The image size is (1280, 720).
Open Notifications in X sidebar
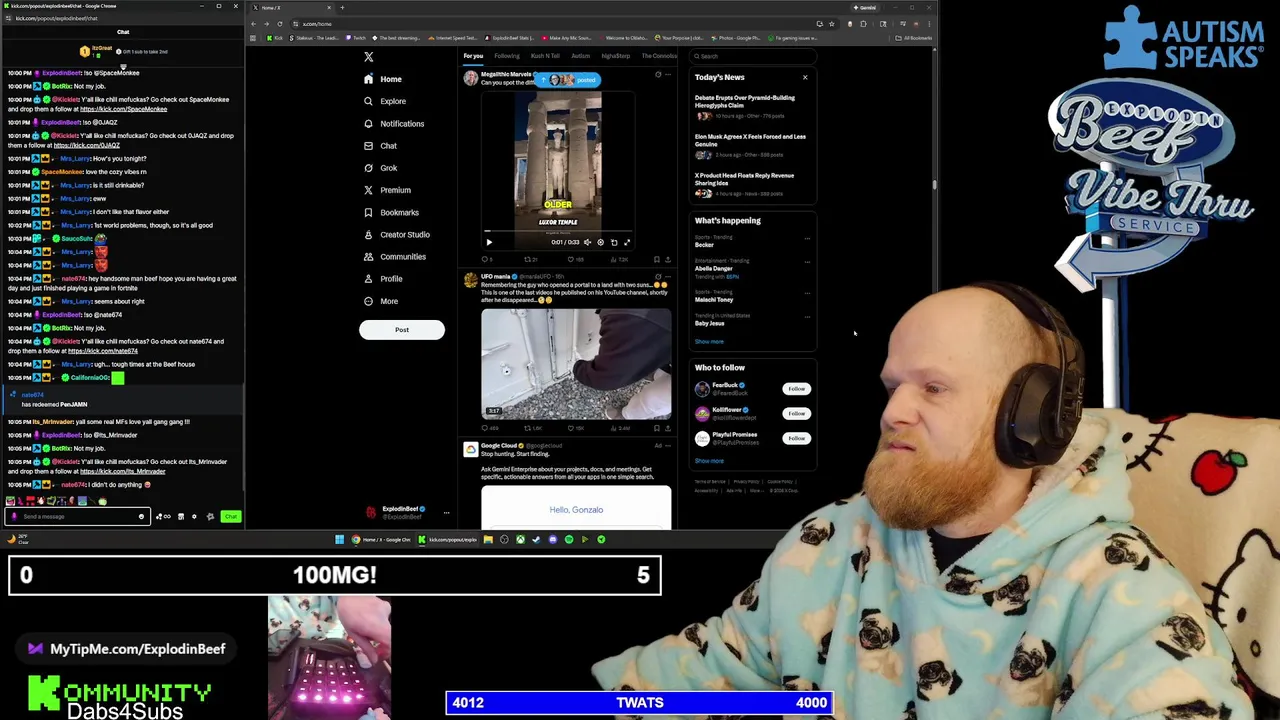(x=394, y=123)
